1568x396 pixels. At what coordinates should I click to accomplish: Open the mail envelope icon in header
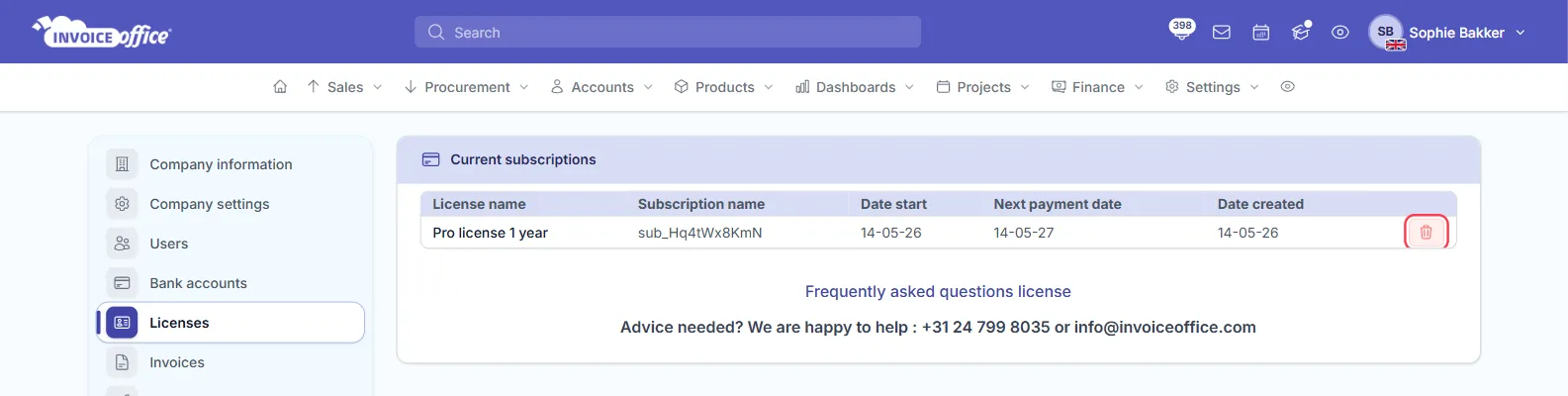pyautogui.click(x=1222, y=33)
